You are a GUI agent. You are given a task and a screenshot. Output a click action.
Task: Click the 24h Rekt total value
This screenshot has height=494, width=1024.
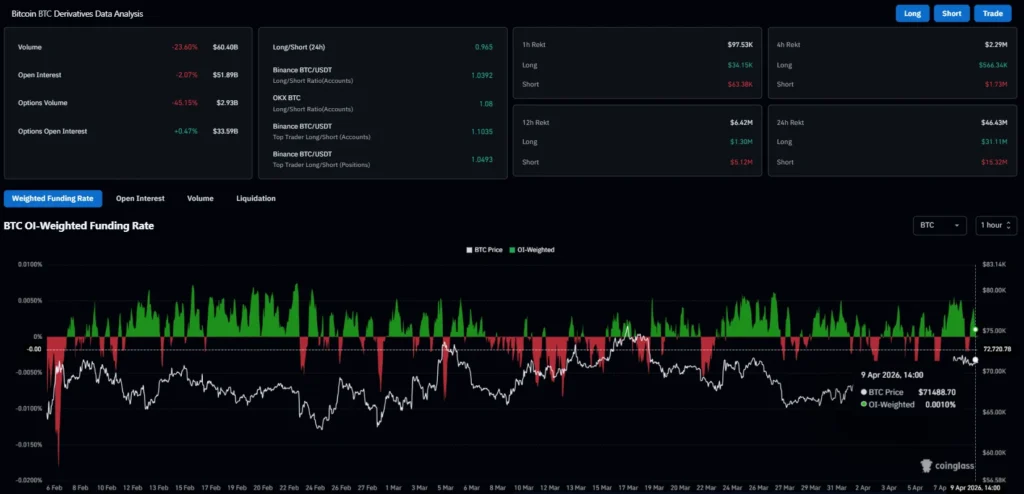coord(993,121)
